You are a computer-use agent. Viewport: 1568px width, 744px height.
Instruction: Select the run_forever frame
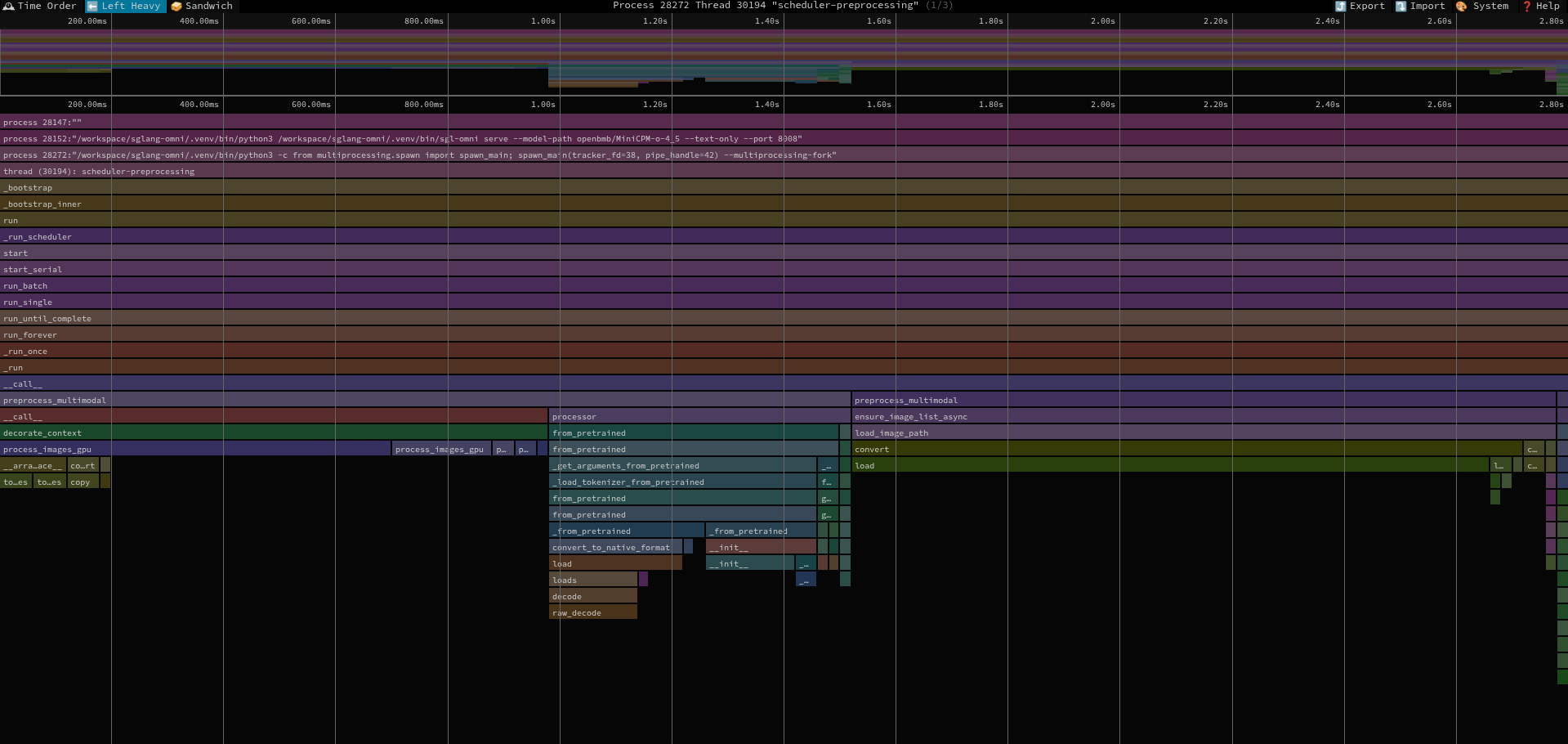tap(784, 334)
